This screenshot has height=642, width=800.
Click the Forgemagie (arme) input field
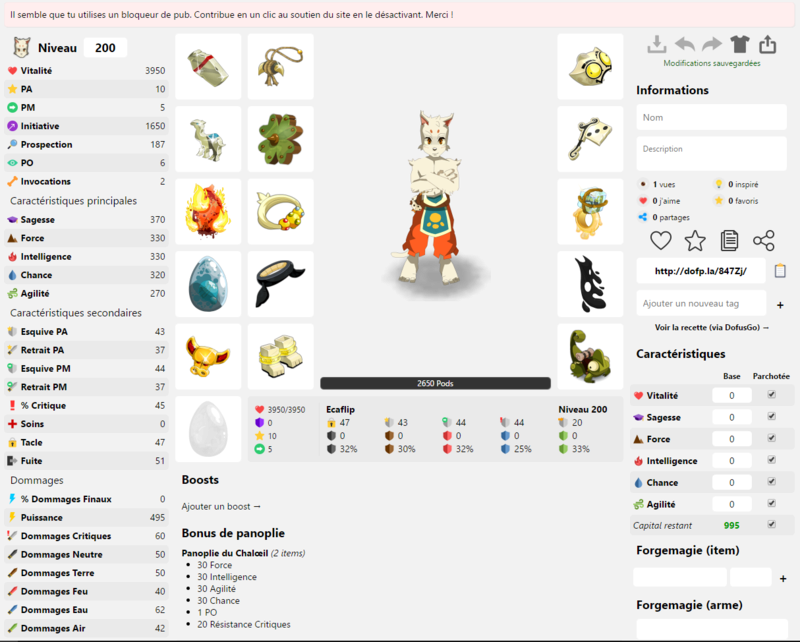712,629
